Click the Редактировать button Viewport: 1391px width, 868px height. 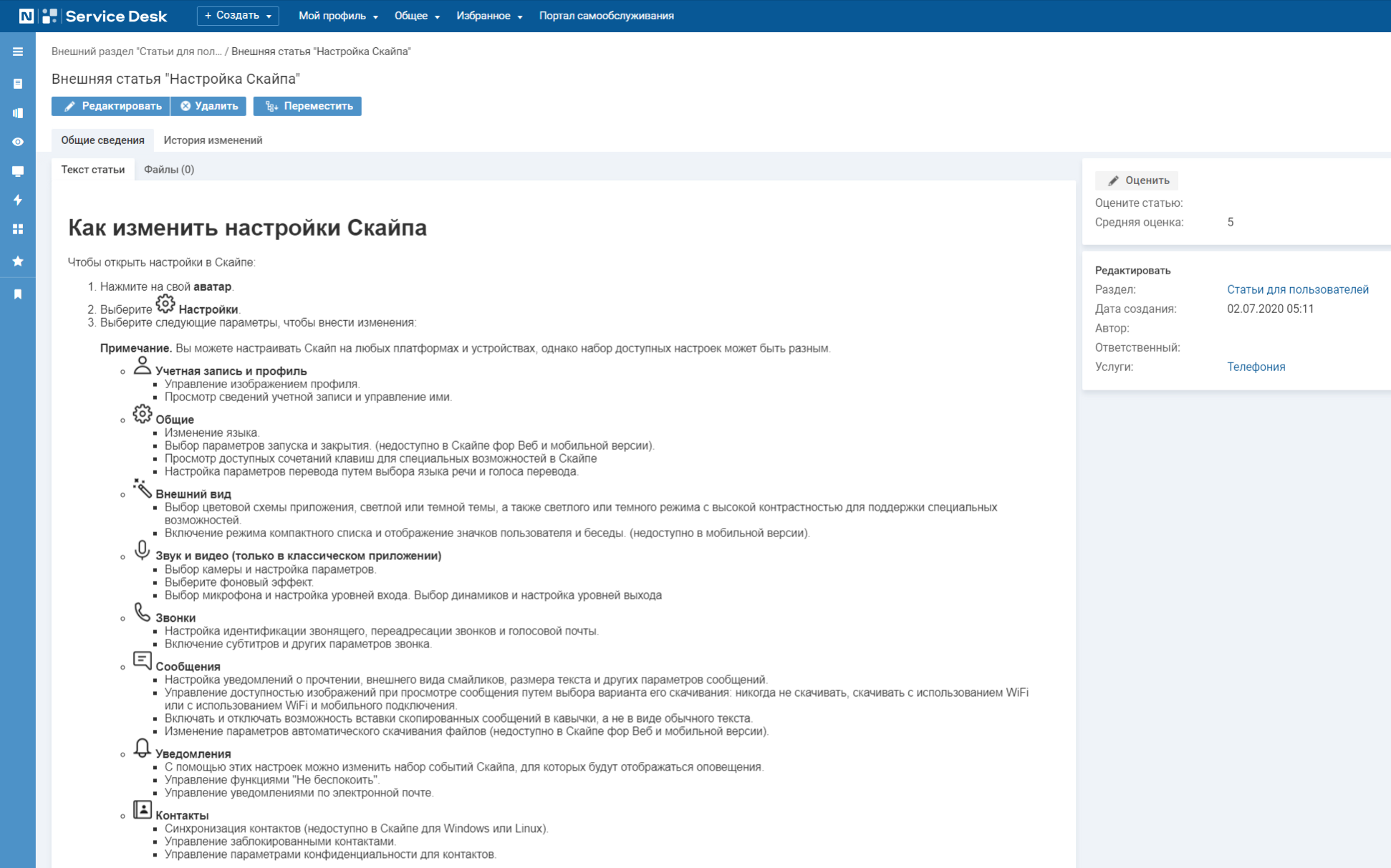click(111, 106)
